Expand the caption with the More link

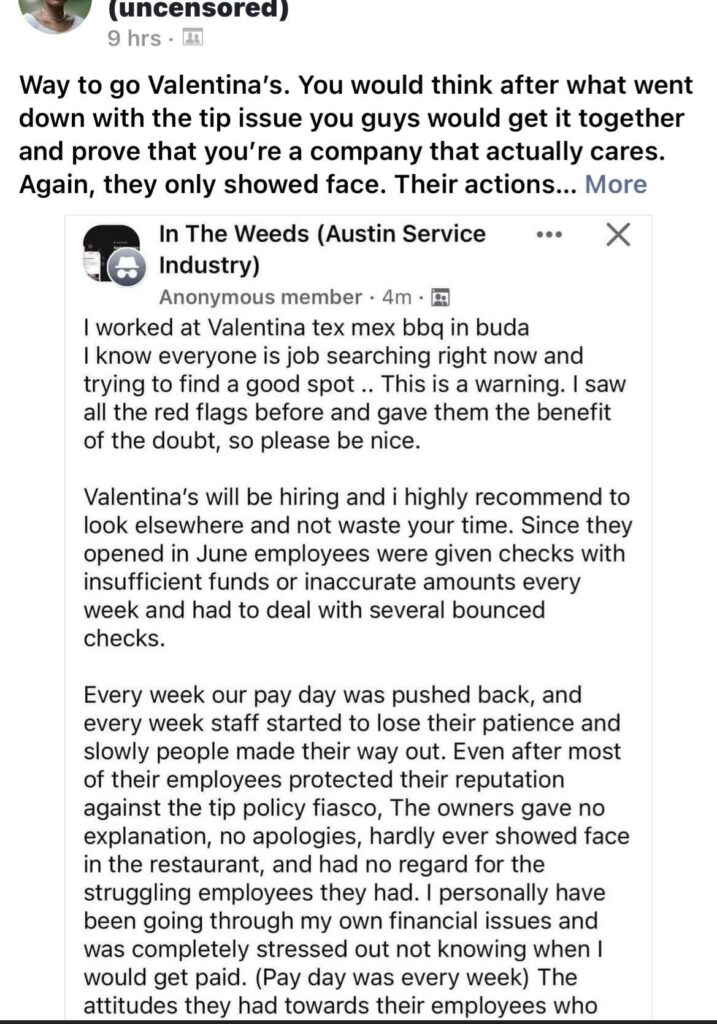[x=615, y=184]
